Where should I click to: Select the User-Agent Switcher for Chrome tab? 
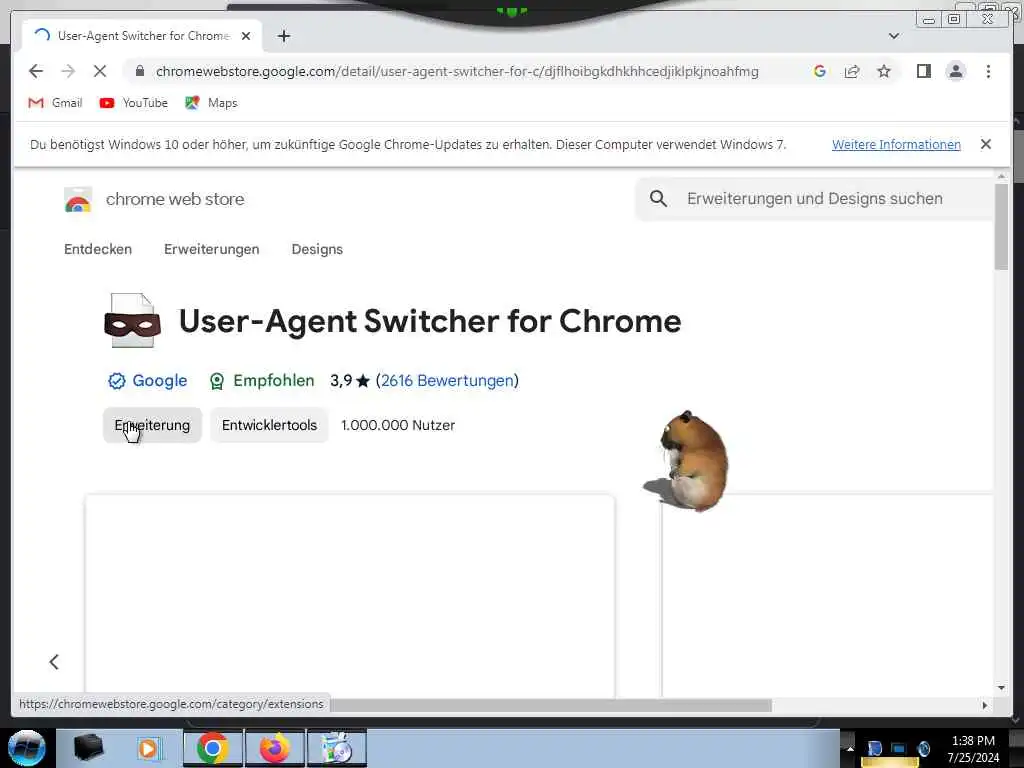(x=142, y=36)
